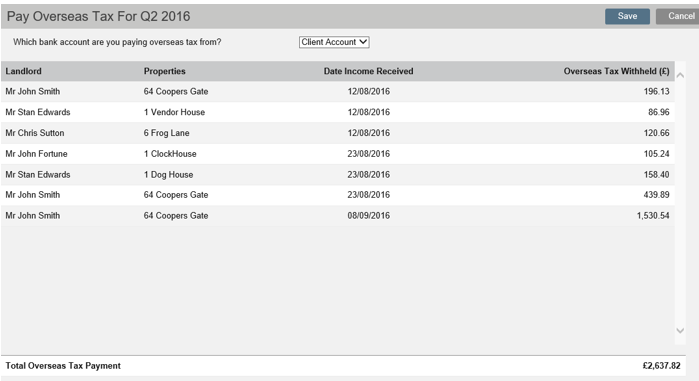Click the Overseas Tax Withheld (£) header
This screenshot has width=699, height=381.
point(617,71)
